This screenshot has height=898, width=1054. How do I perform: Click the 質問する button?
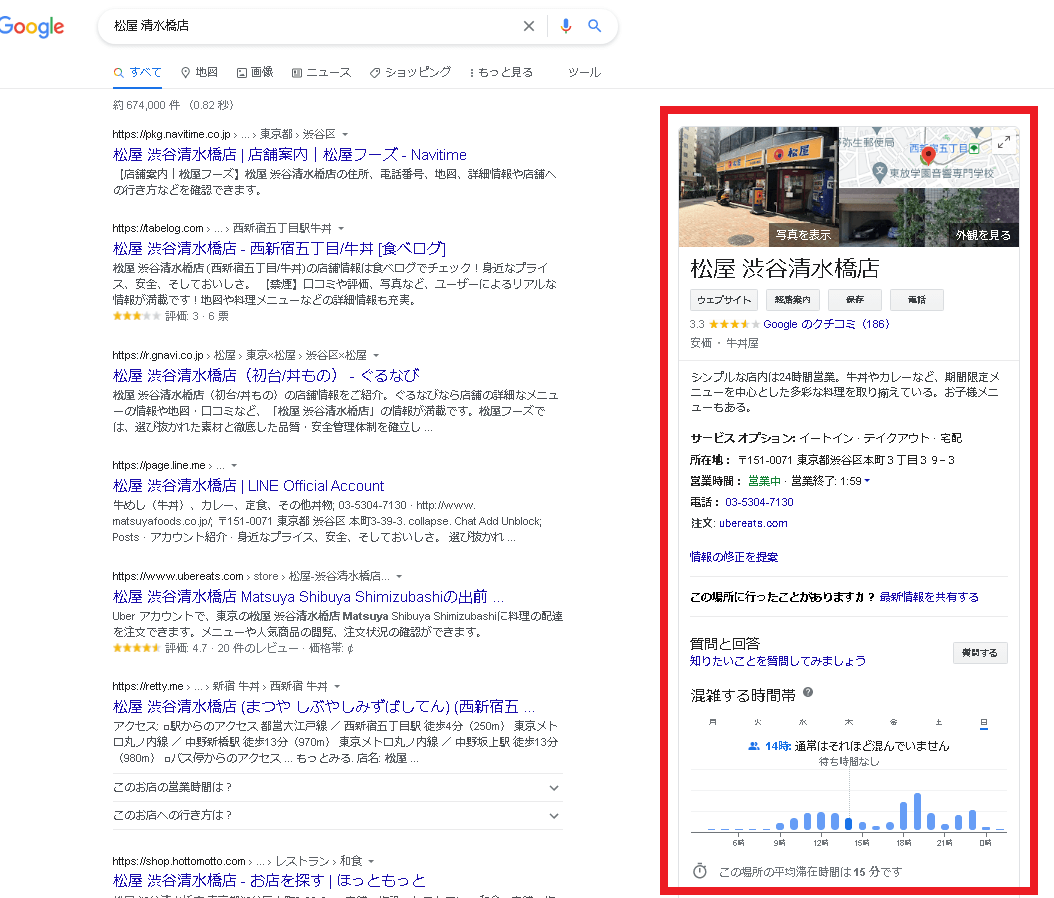tap(980, 653)
